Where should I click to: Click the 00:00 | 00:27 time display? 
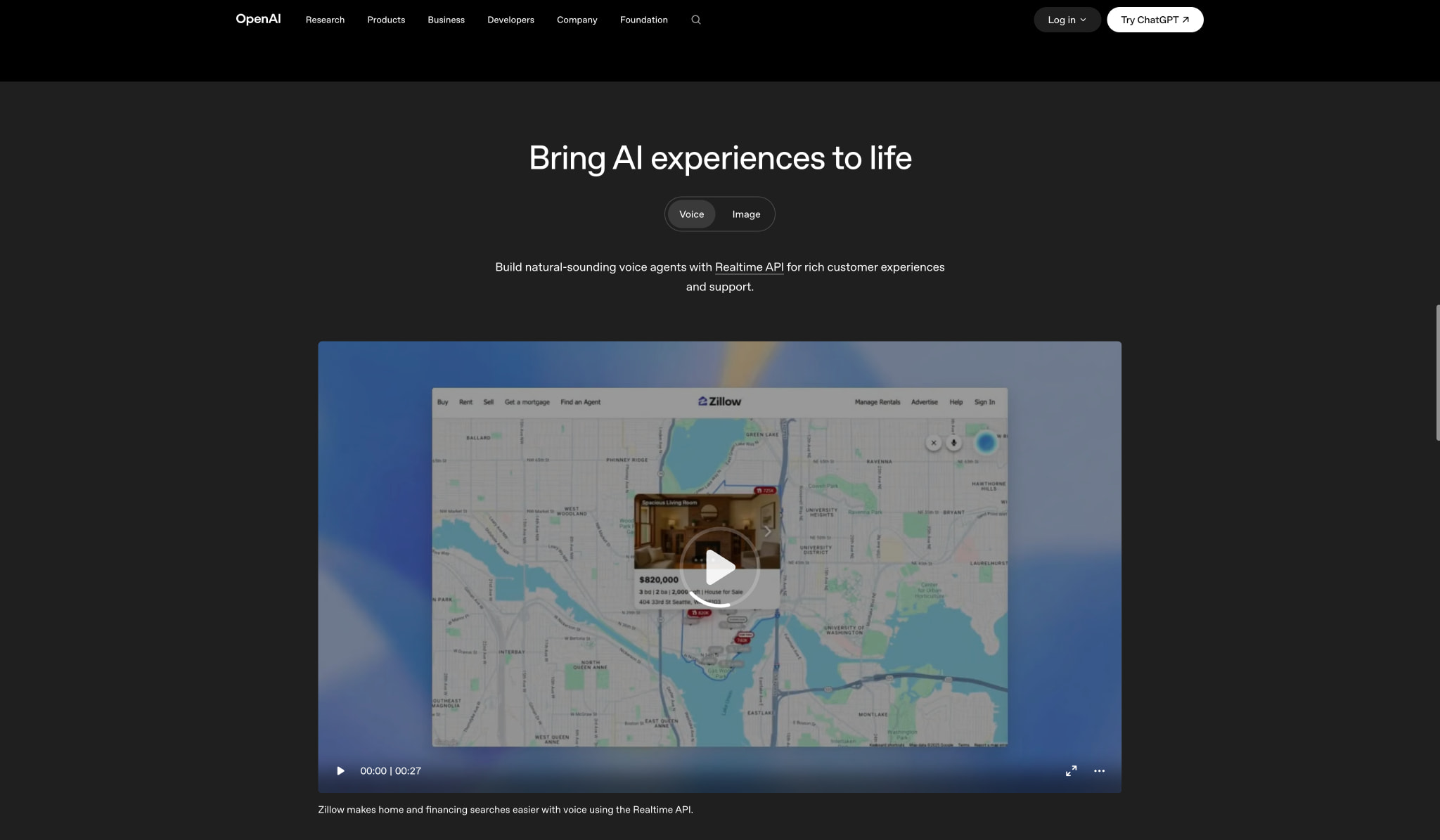pyautogui.click(x=390, y=771)
